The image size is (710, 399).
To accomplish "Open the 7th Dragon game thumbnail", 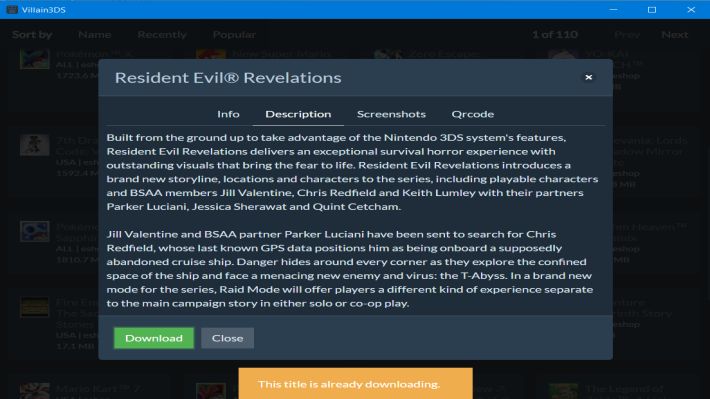I will pyautogui.click(x=35, y=145).
